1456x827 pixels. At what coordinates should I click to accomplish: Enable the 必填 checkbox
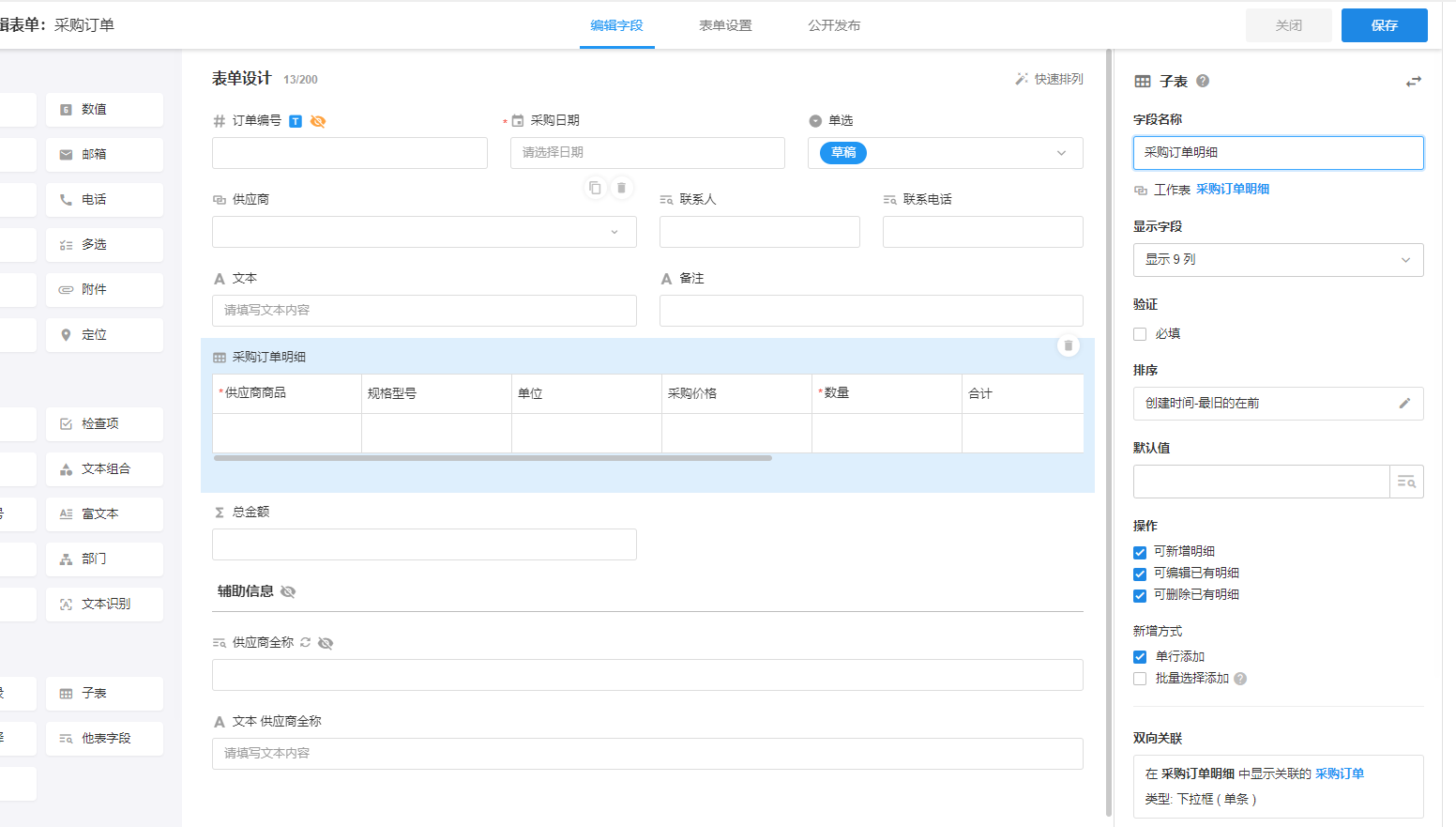(x=1140, y=334)
